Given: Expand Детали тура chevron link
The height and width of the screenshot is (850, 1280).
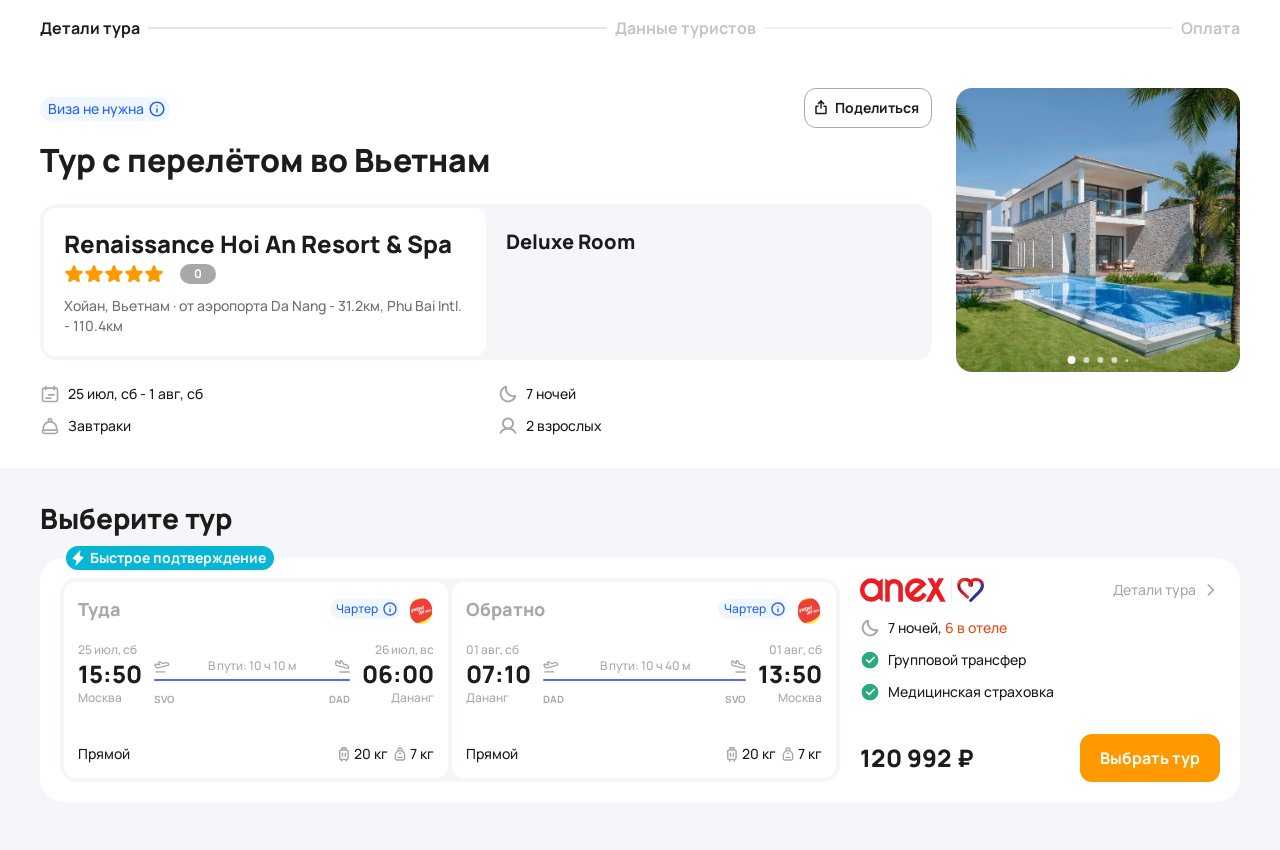Looking at the screenshot, I should 1165,590.
